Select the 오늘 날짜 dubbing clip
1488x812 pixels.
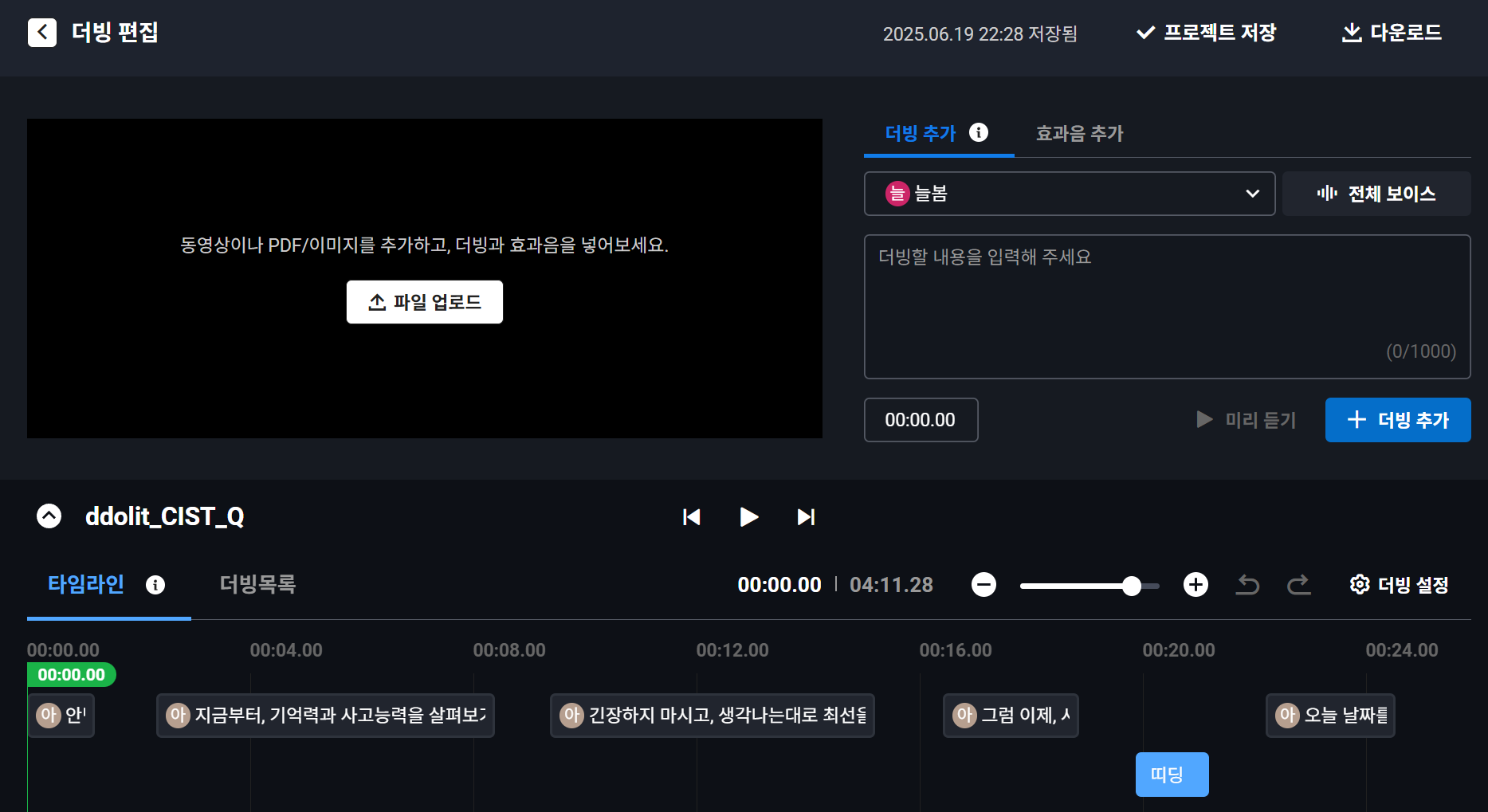[x=1330, y=716]
